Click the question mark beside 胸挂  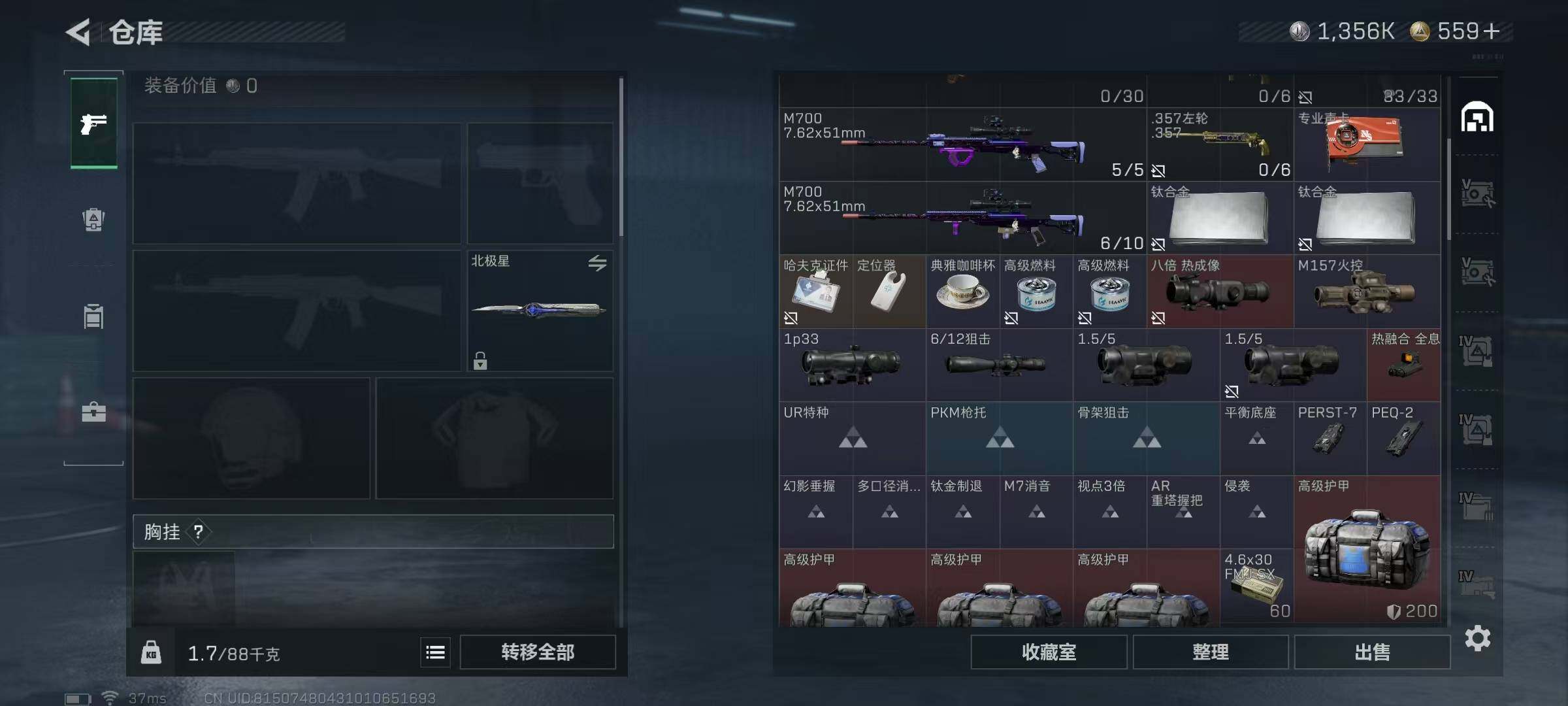click(198, 531)
